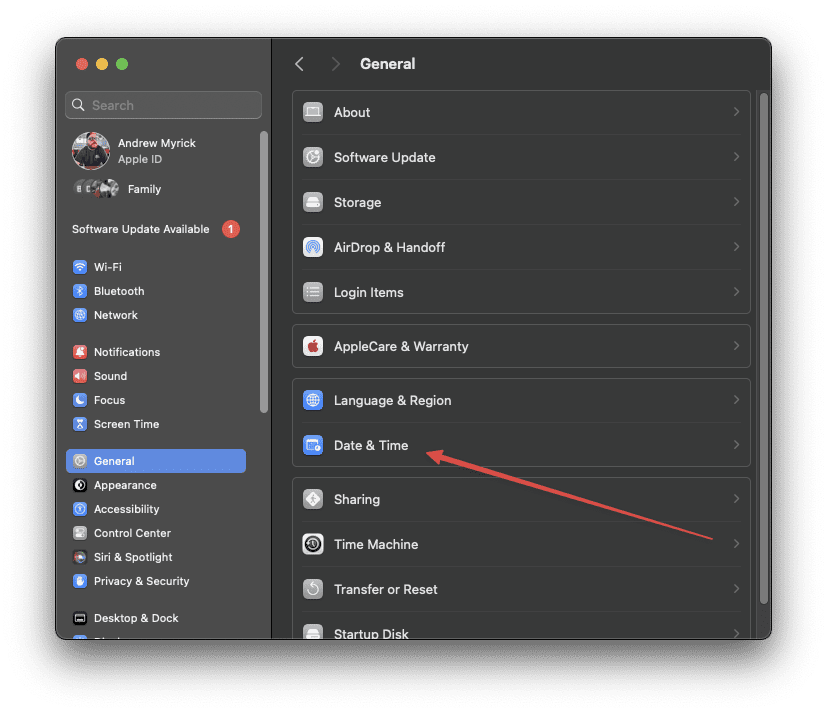This screenshot has height=713, width=827.
Task: Expand the AirDrop & Handoff row chevron
Action: click(x=736, y=247)
